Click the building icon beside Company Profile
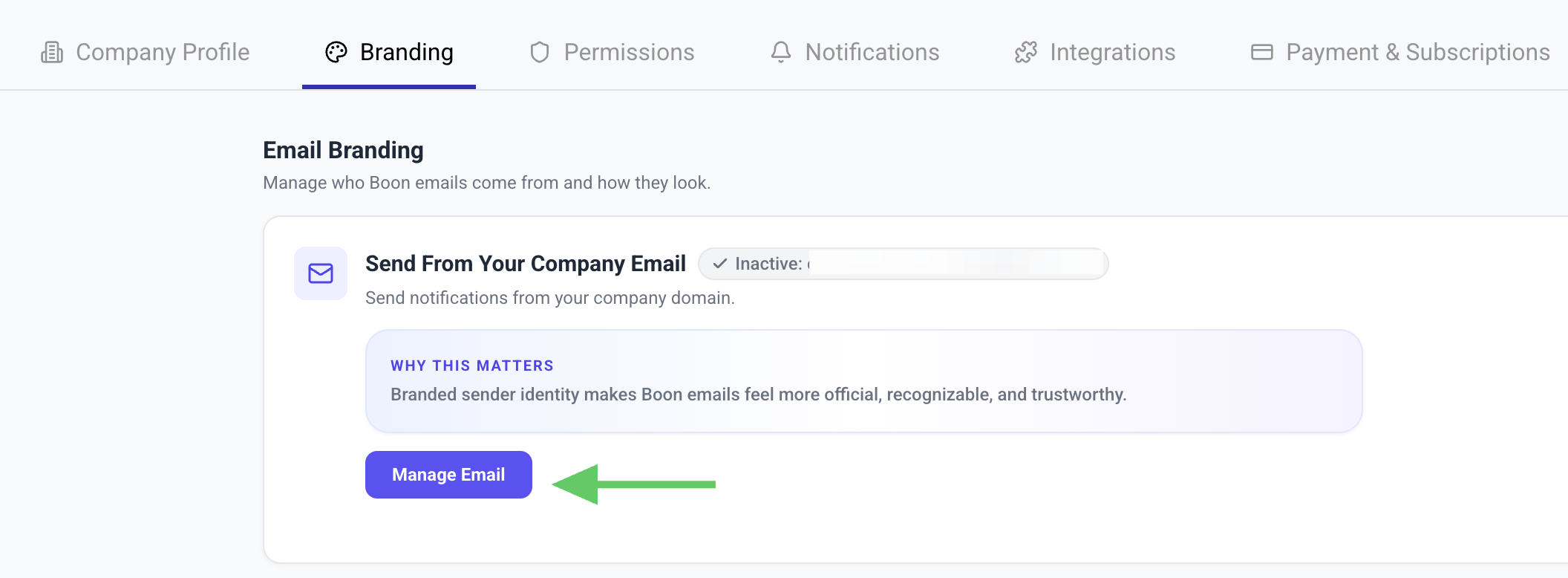Screen dimensions: 1568x578 pos(52,52)
